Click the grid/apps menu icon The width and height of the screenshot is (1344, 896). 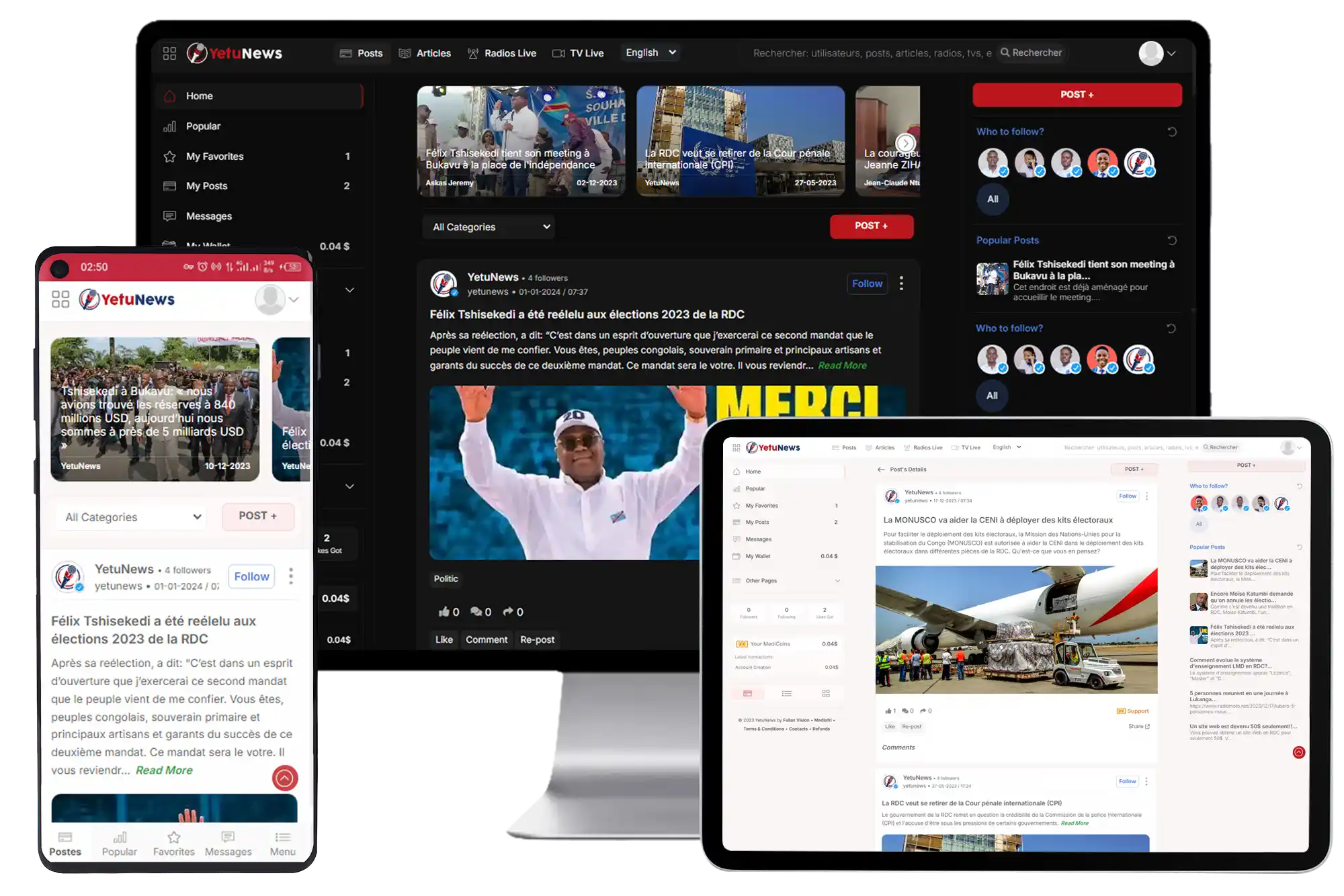click(168, 52)
